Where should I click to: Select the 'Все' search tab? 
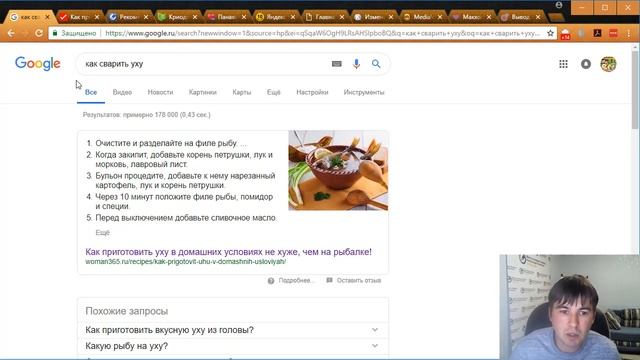[91, 92]
